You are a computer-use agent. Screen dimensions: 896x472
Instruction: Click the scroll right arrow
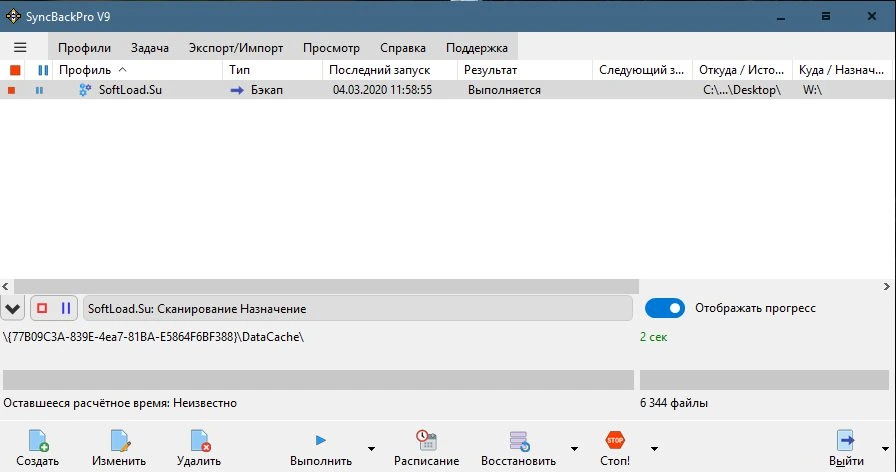(x=887, y=286)
